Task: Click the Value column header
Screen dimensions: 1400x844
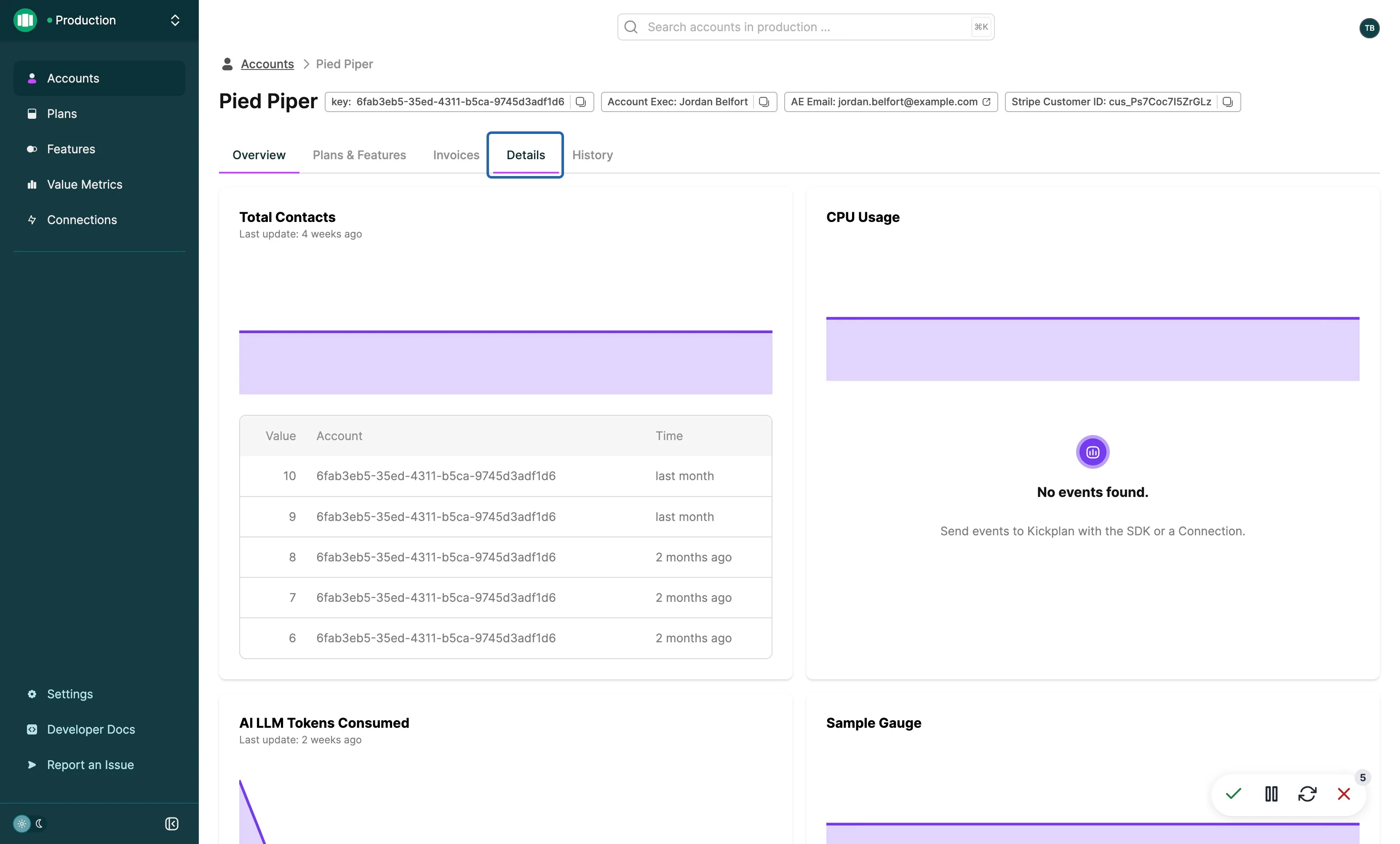Action: (281, 435)
